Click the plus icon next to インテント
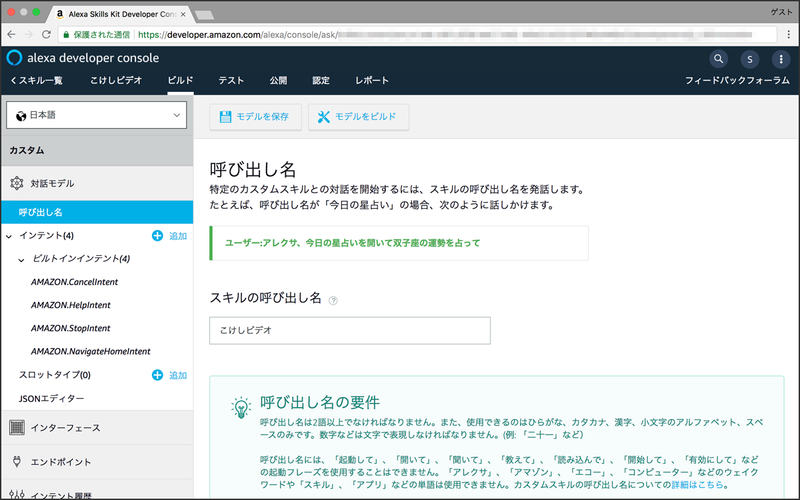This screenshot has height=500, width=800. 157,235
